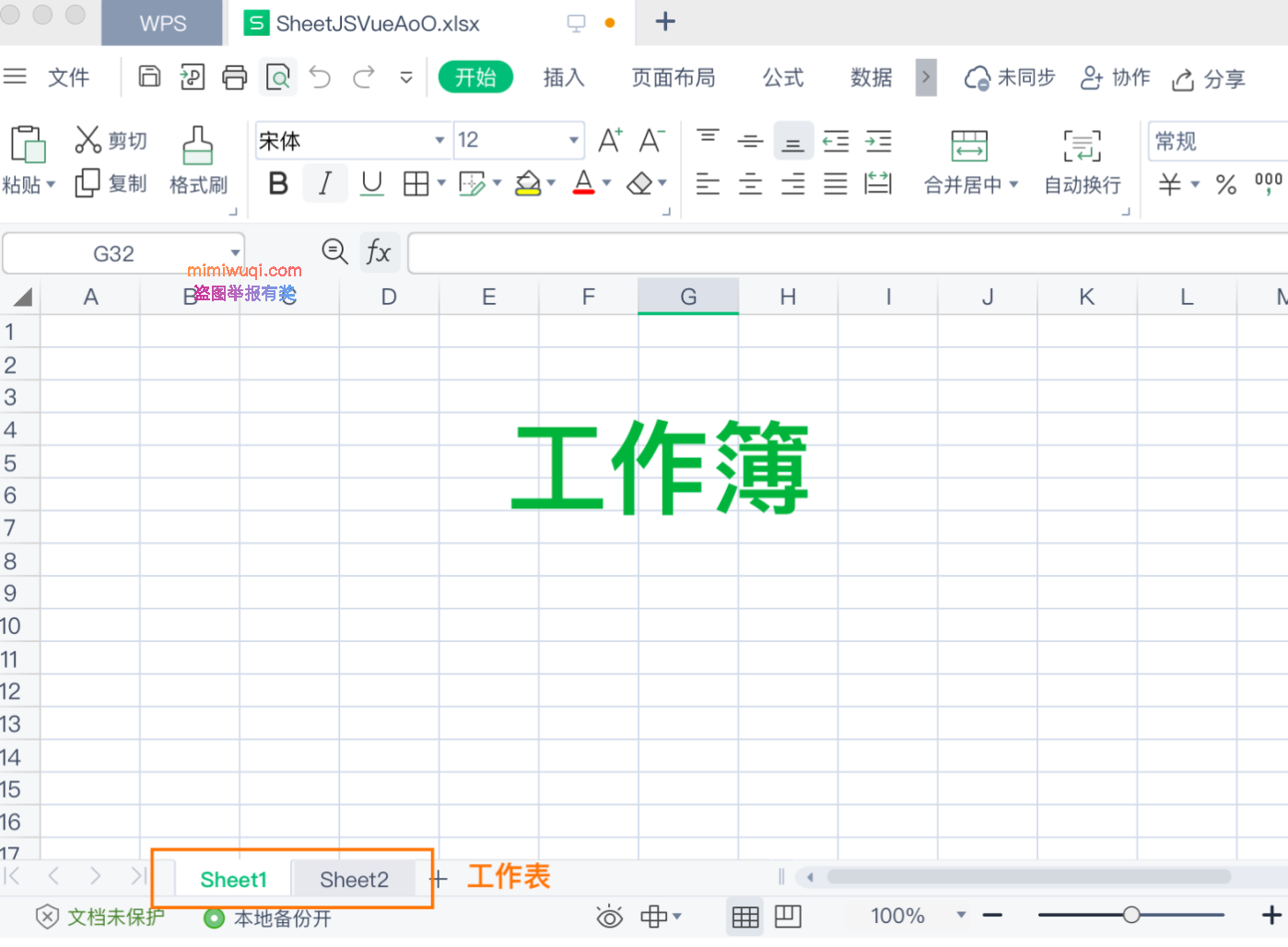
Task: Expand 合并居中 dropdown arrow
Action: click(1013, 184)
